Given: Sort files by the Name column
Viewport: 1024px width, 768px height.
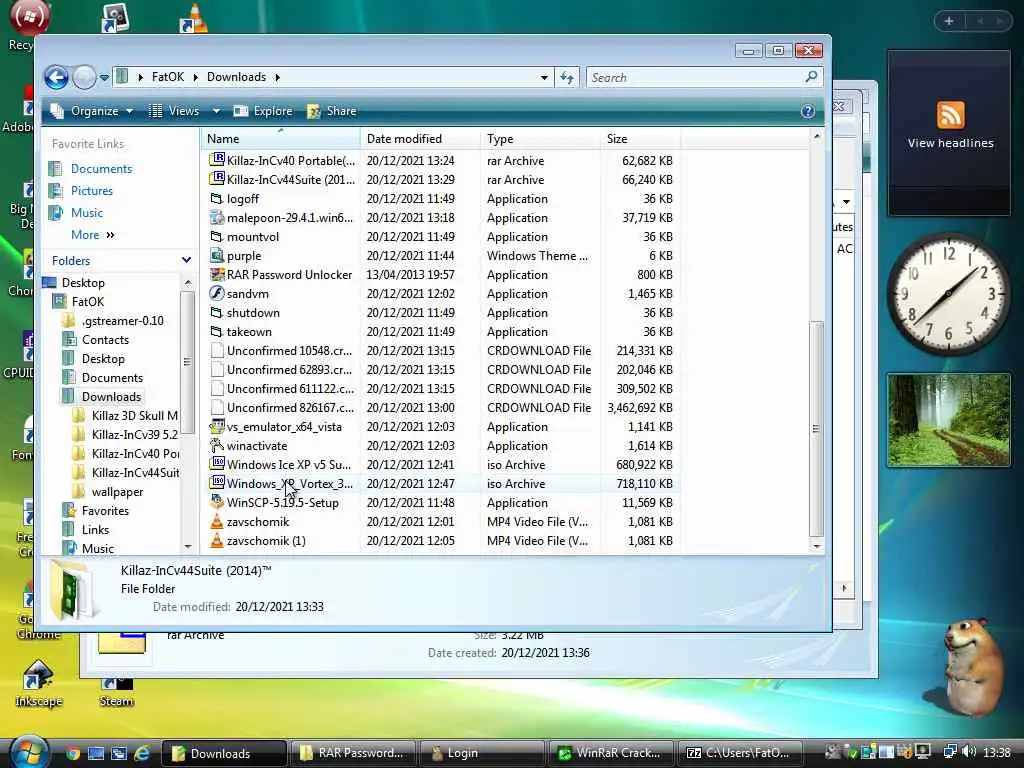Looking at the screenshot, I should click(280, 138).
